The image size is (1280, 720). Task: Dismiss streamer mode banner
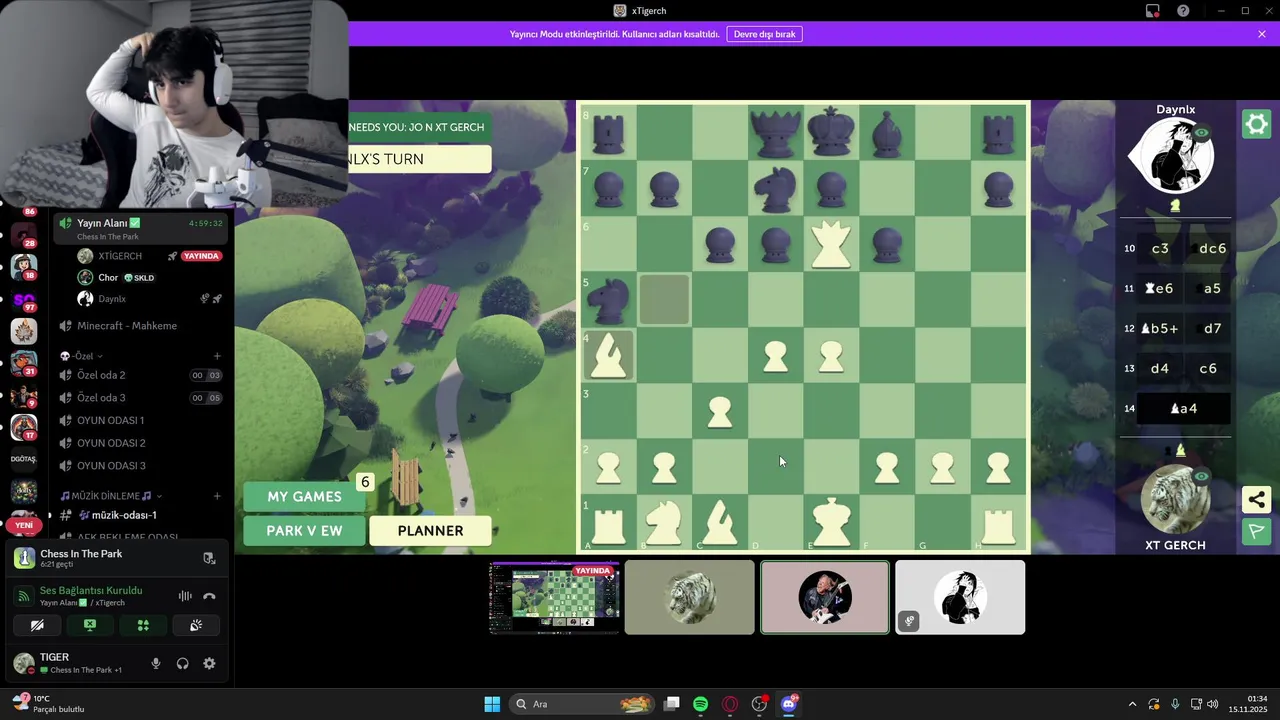tap(1262, 34)
